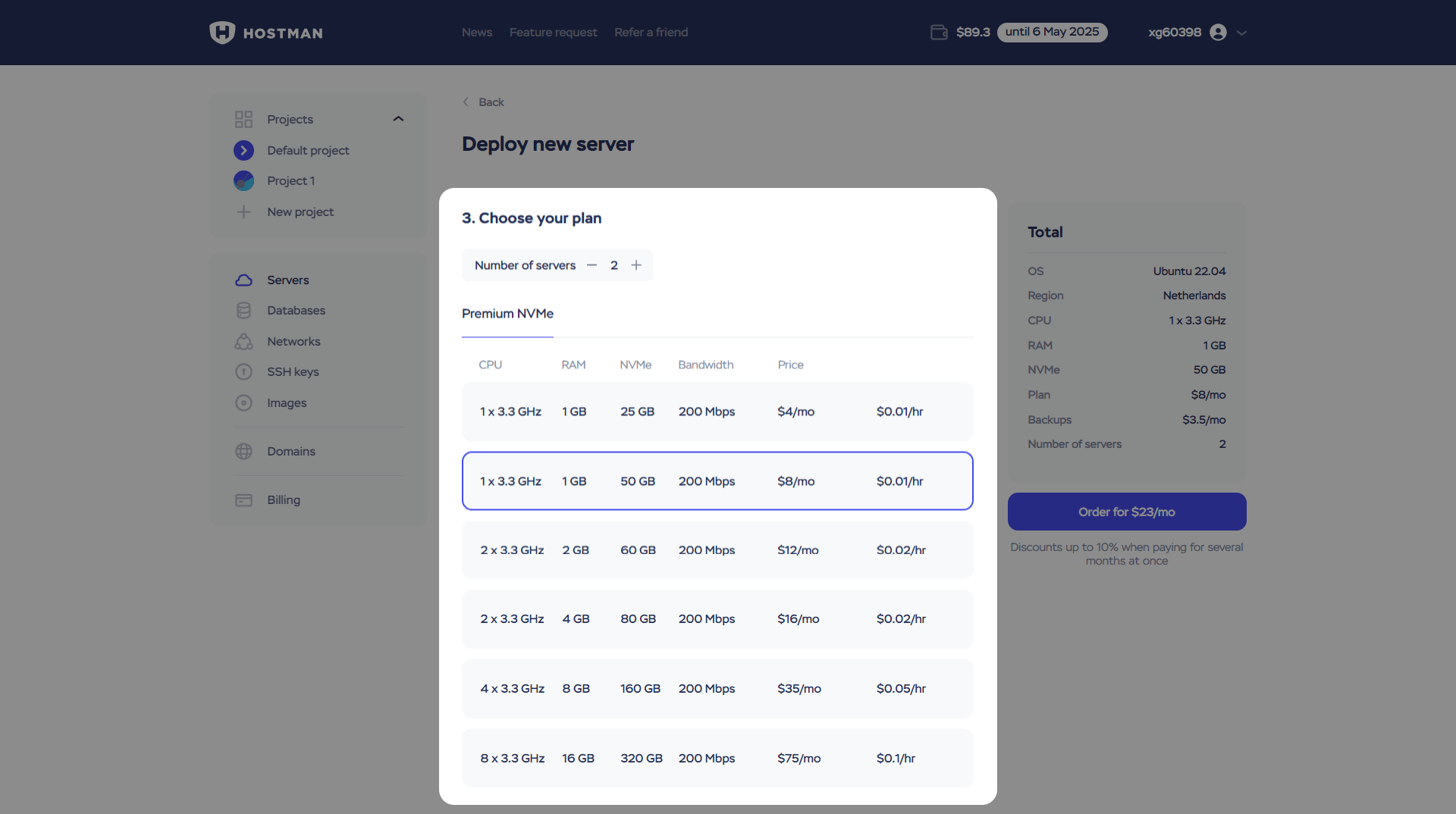Go to the Billing label
1456x814 pixels.
[x=284, y=499]
